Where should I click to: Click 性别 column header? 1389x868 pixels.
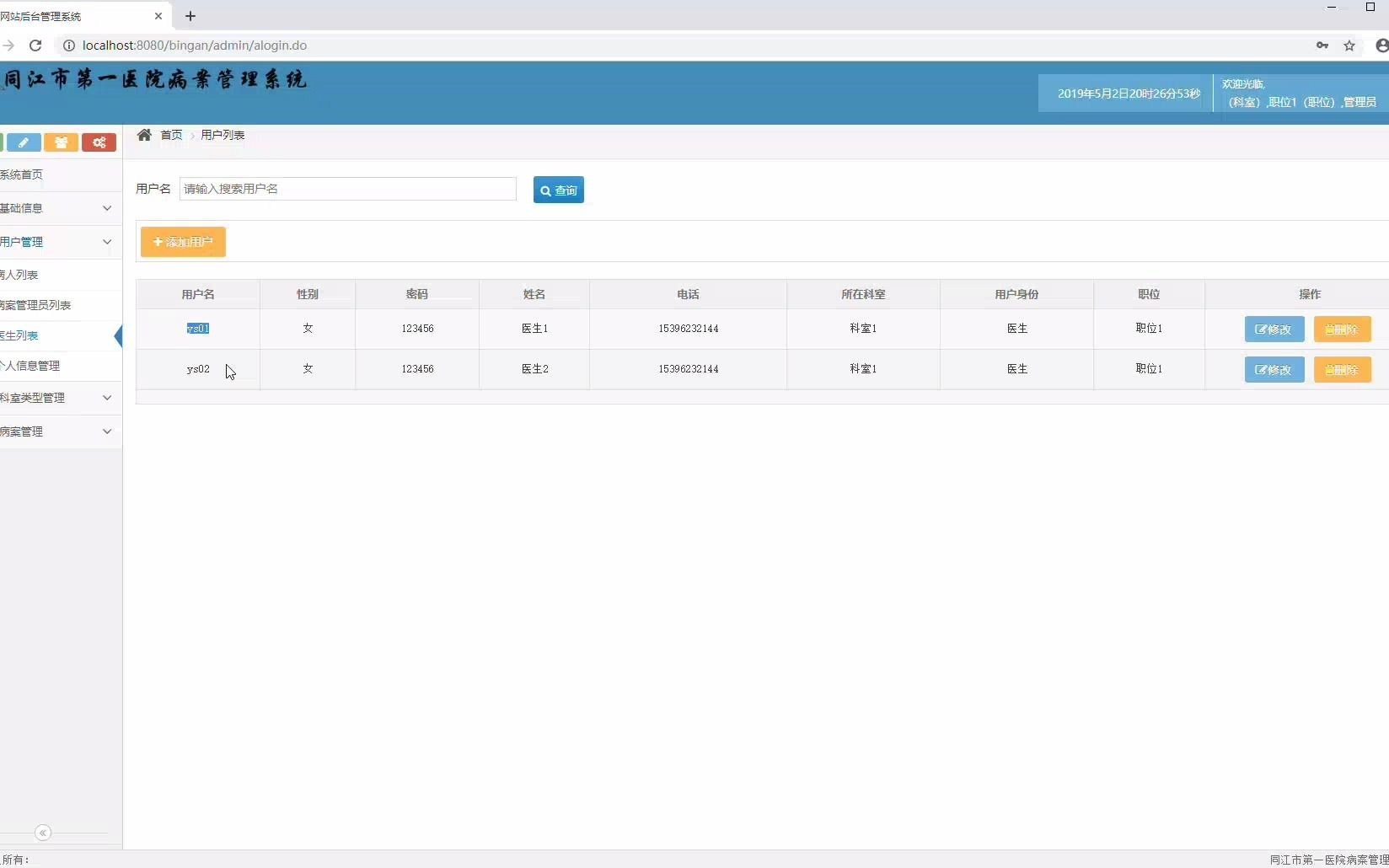coord(308,294)
